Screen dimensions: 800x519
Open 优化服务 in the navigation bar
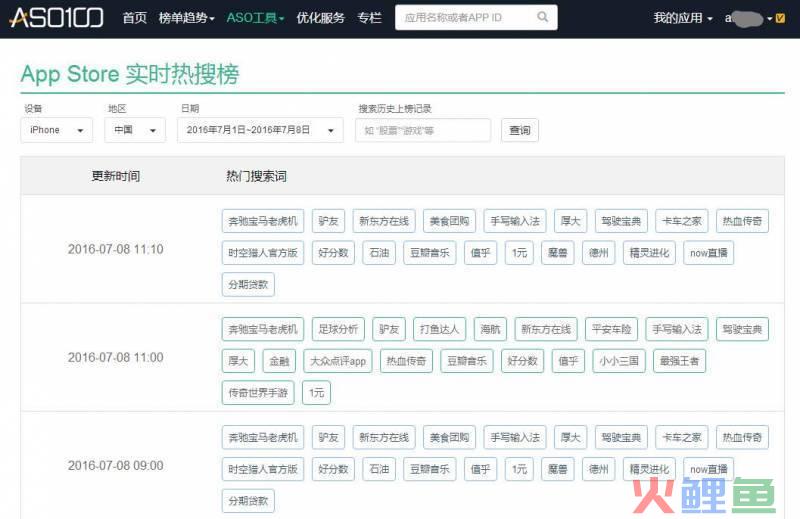pos(320,18)
